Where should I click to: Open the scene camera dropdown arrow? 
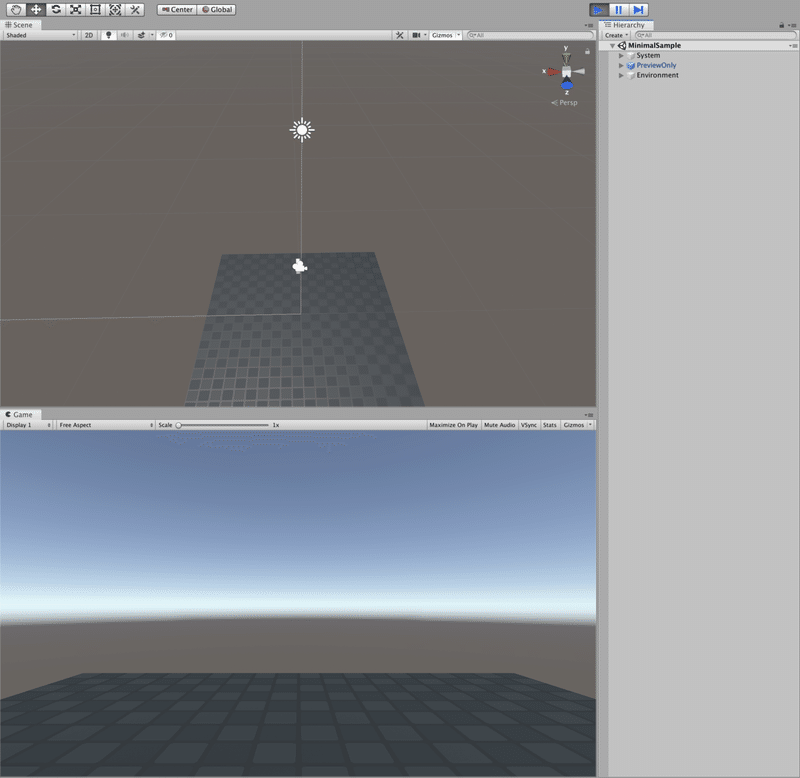point(426,35)
